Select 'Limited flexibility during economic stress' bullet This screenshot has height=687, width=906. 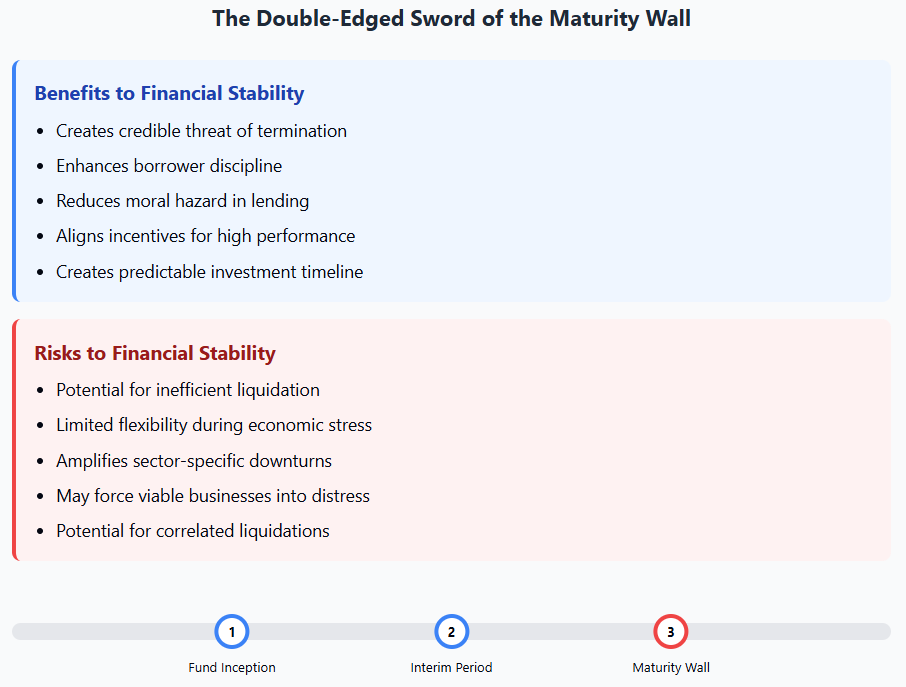[214, 425]
